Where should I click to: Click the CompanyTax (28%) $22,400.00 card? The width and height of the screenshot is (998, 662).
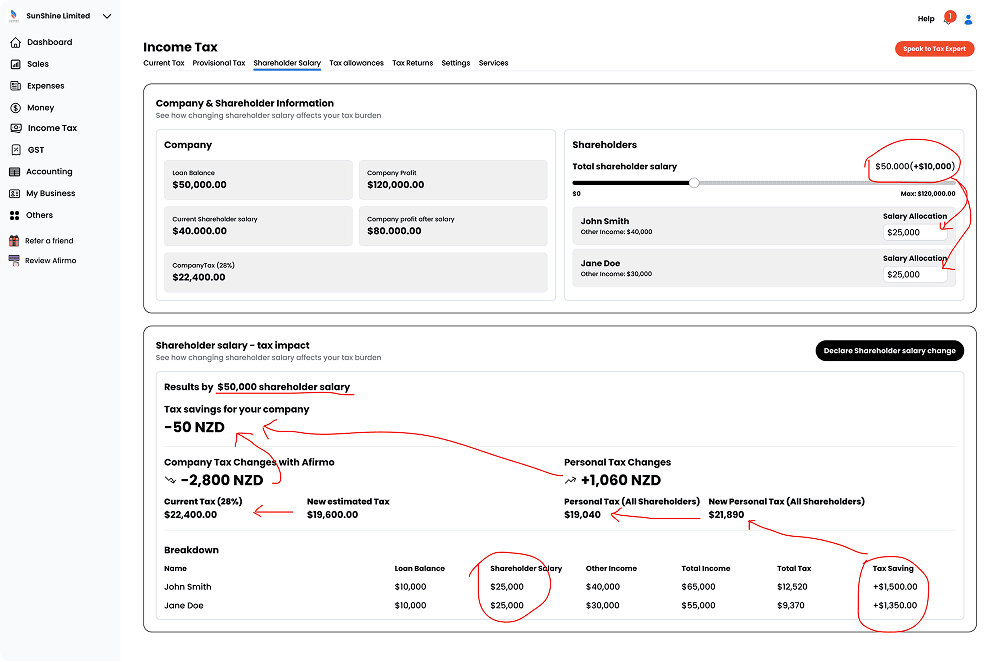(356, 272)
